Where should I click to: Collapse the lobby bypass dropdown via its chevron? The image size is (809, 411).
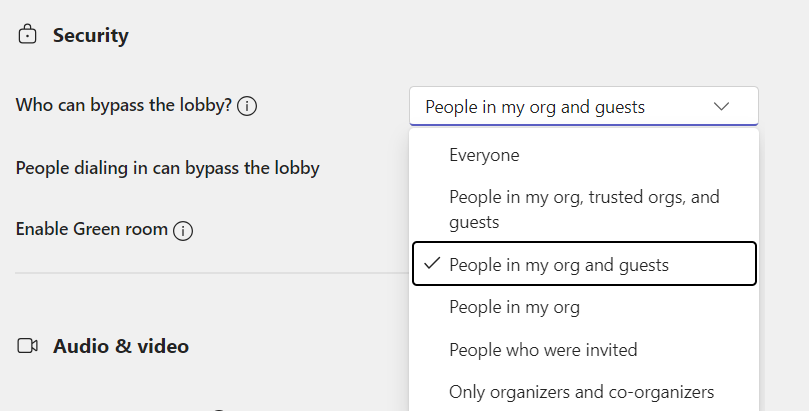722,106
